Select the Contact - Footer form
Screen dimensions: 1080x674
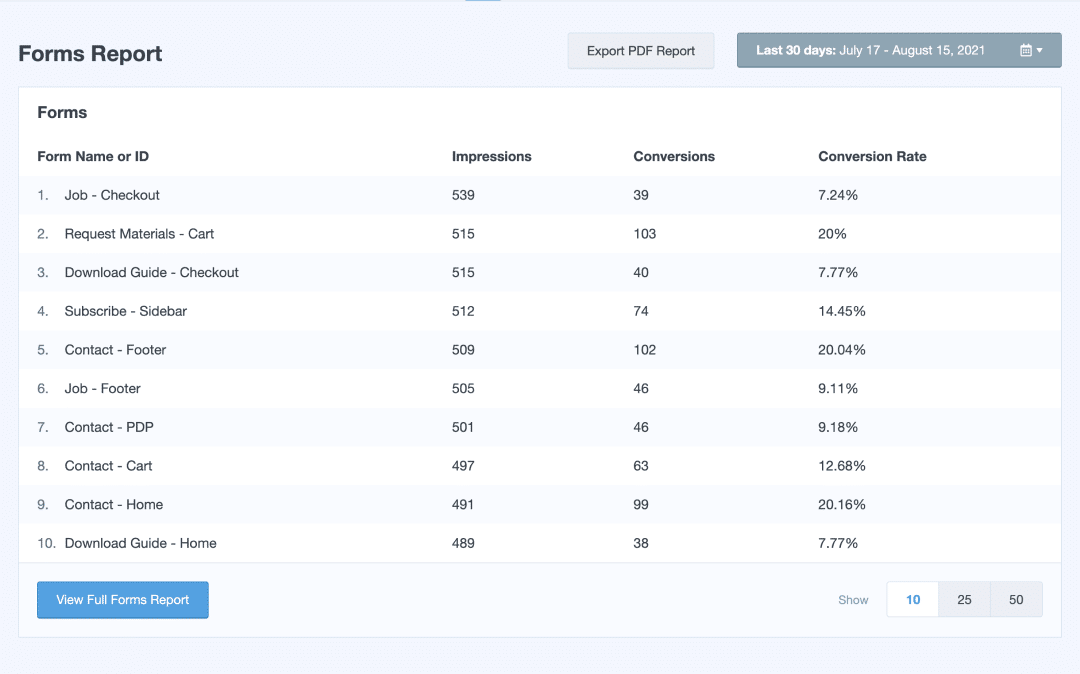115,350
